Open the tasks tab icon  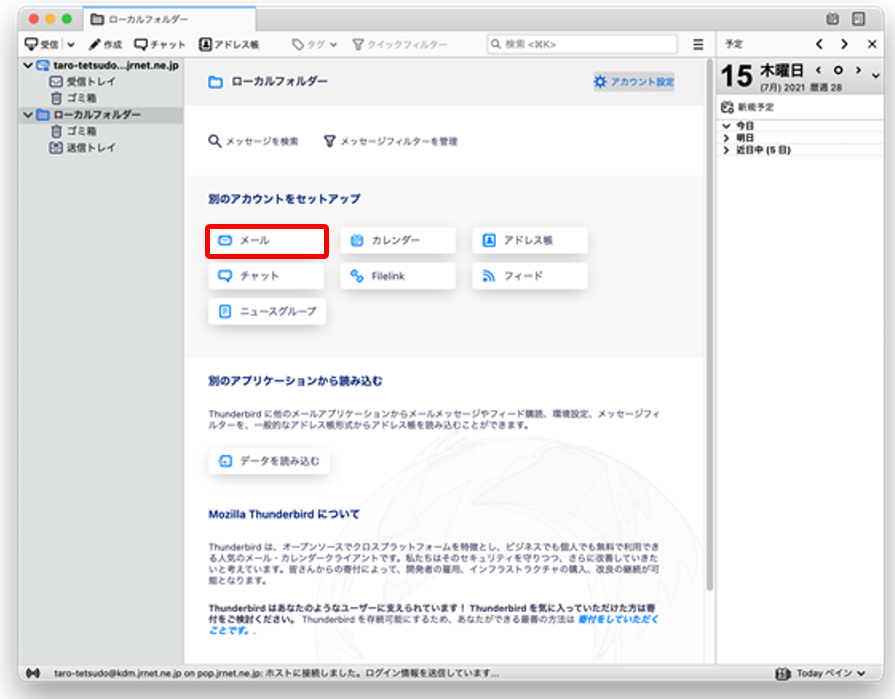(x=858, y=19)
